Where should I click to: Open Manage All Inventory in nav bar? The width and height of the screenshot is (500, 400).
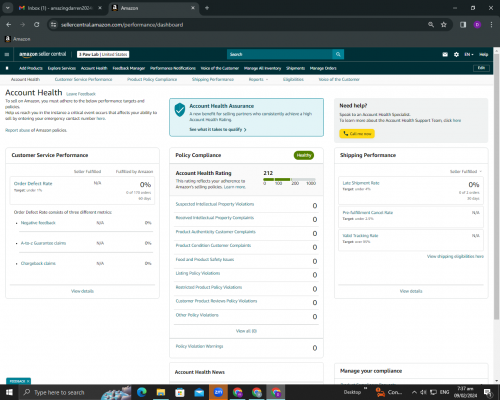click(263, 68)
